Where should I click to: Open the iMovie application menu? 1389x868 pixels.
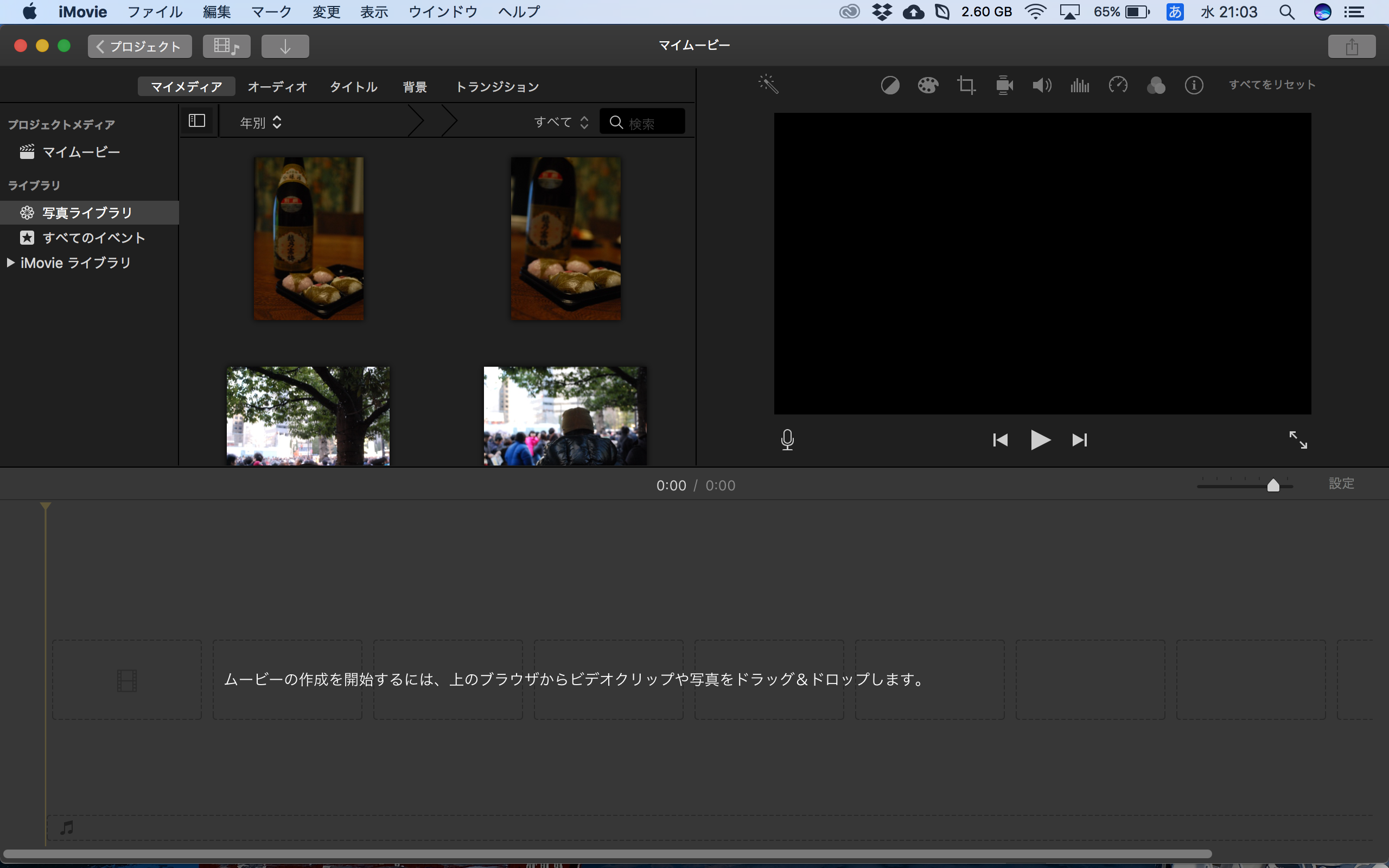pos(82,11)
